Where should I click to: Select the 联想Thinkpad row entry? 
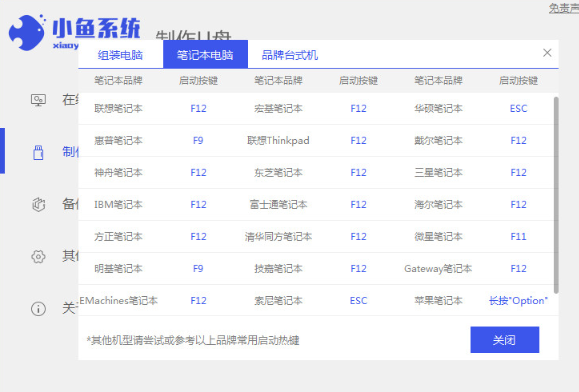coord(278,141)
